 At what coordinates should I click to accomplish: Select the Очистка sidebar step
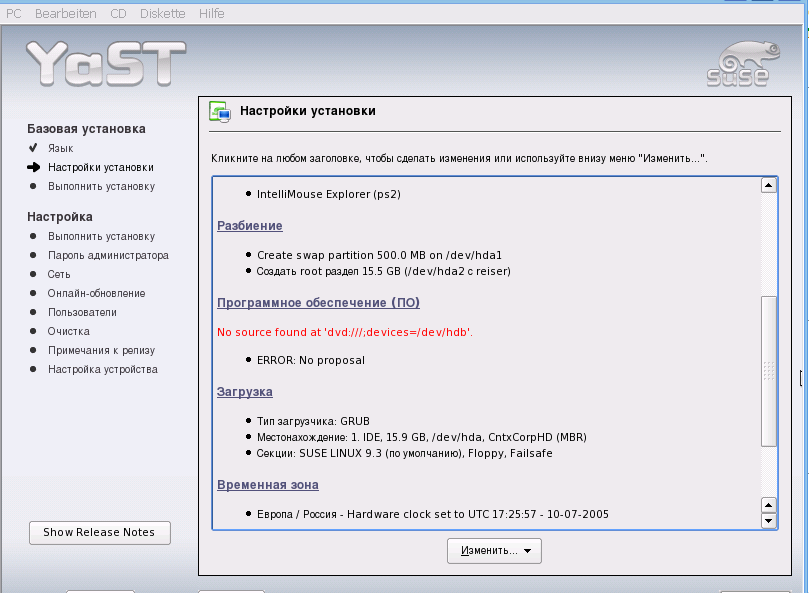tap(69, 331)
